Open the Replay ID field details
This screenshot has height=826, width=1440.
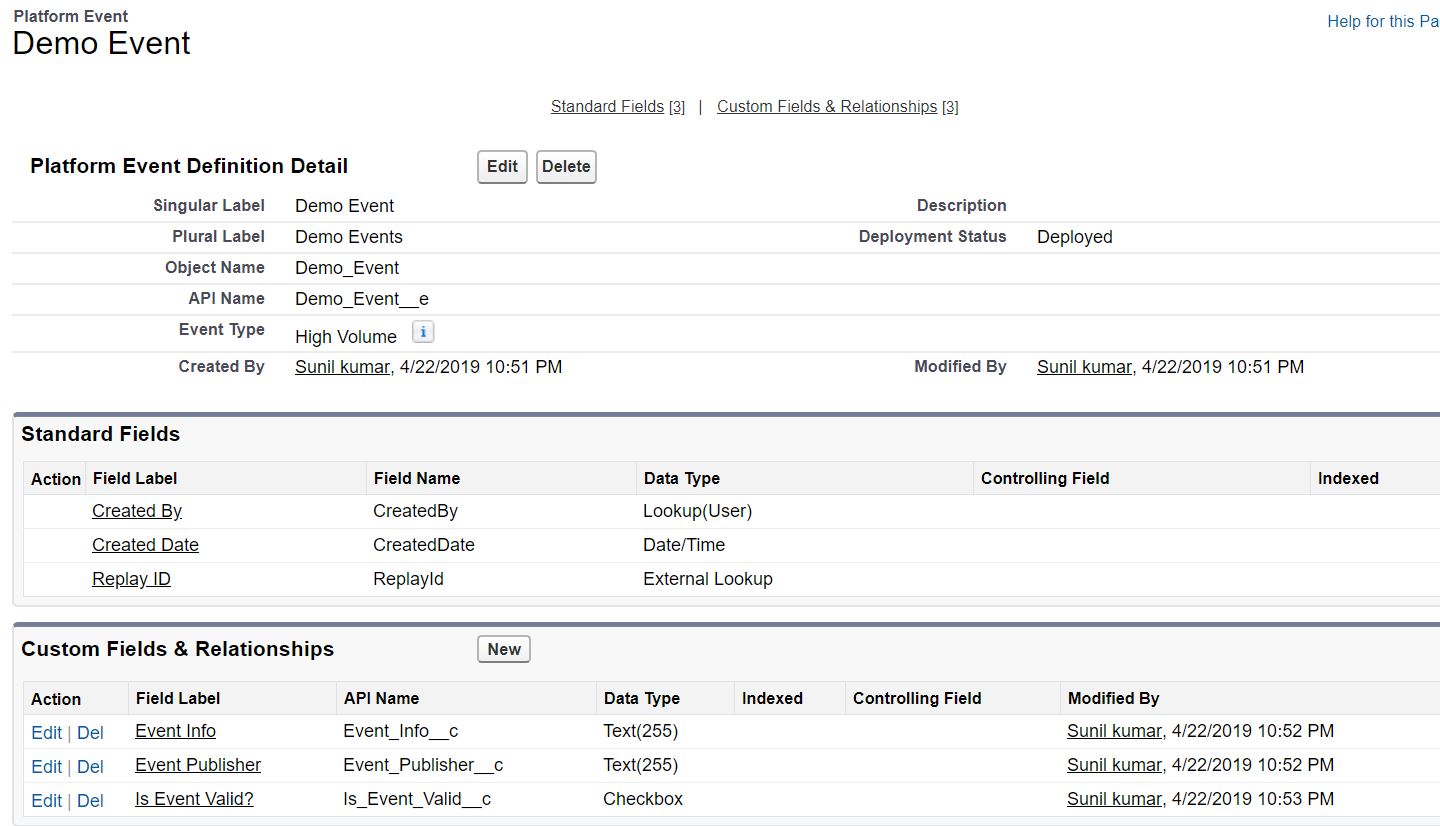[x=131, y=578]
